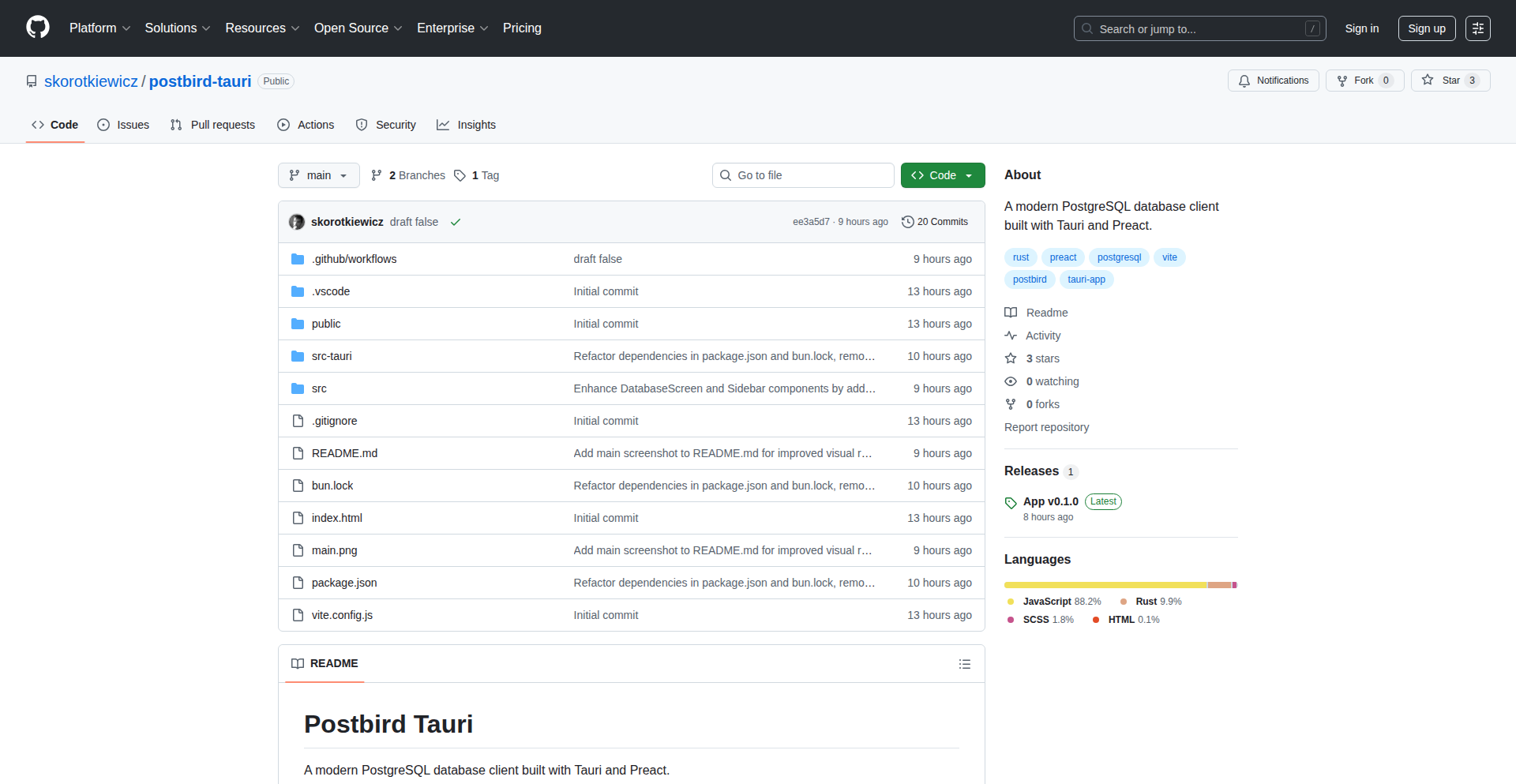Fork the repository with Fork button
1516x784 pixels.
coord(1364,81)
